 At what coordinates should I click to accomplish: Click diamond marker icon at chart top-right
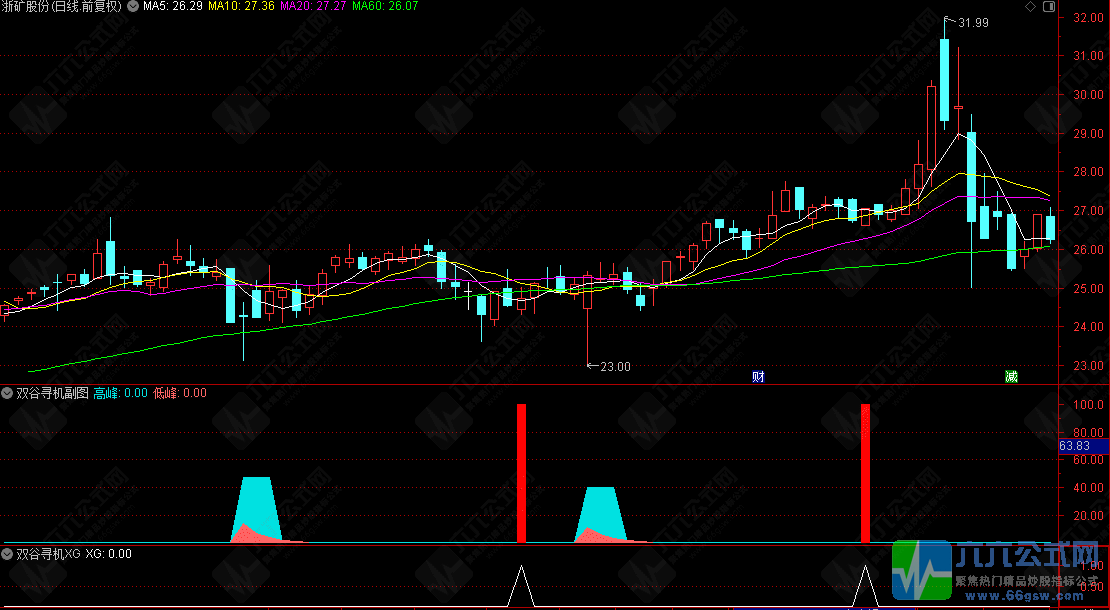point(1031,6)
